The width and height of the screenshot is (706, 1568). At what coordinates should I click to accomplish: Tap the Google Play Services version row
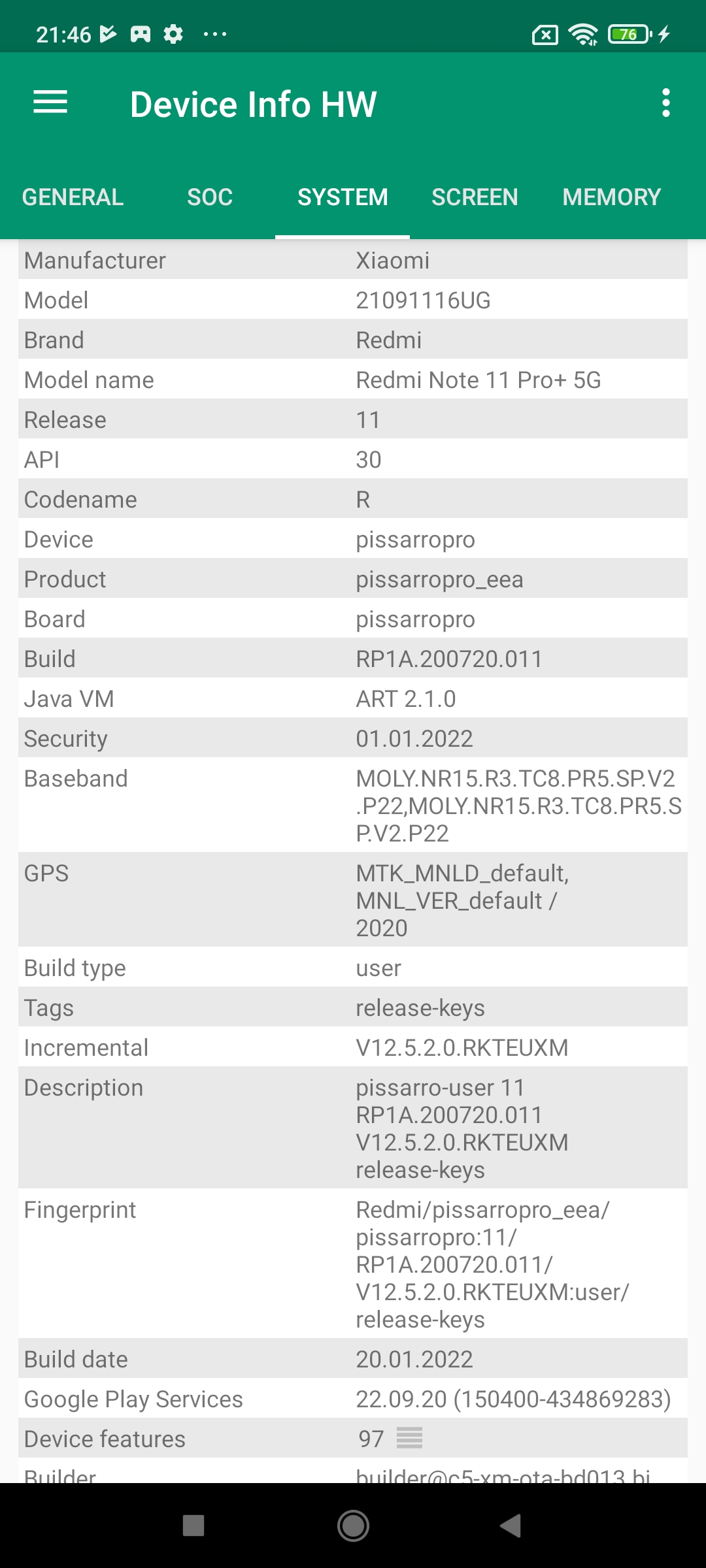513,1399
